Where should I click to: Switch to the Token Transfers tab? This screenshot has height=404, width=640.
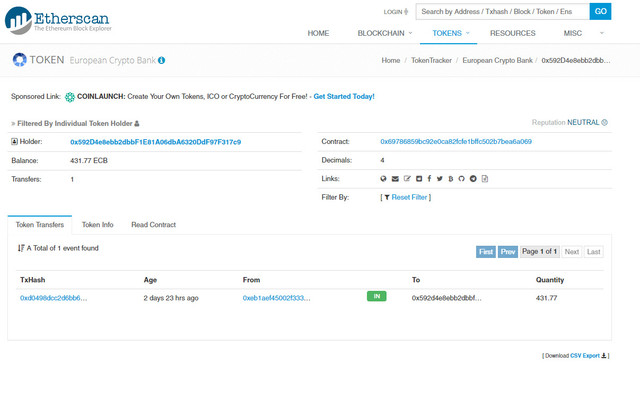pyautogui.click(x=40, y=225)
